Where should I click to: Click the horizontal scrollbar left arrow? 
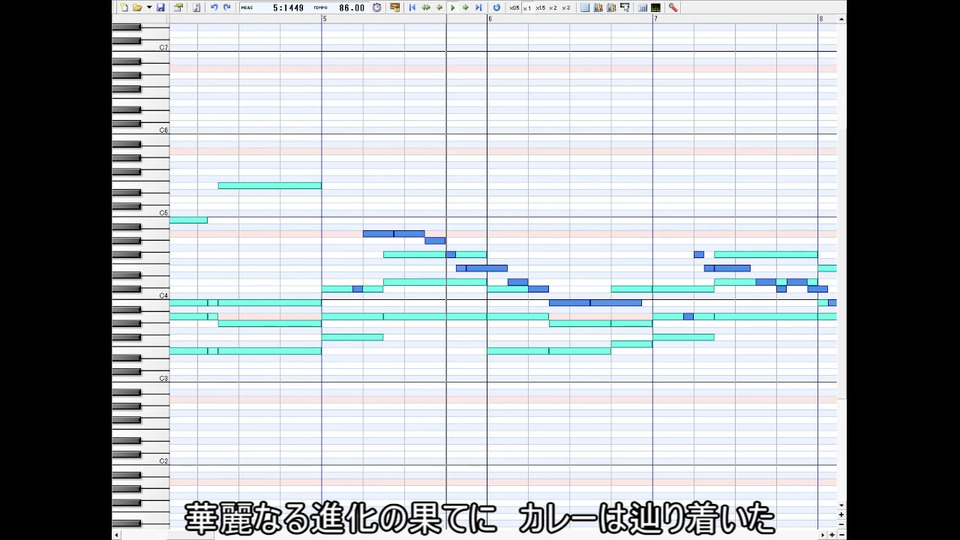tap(116, 535)
